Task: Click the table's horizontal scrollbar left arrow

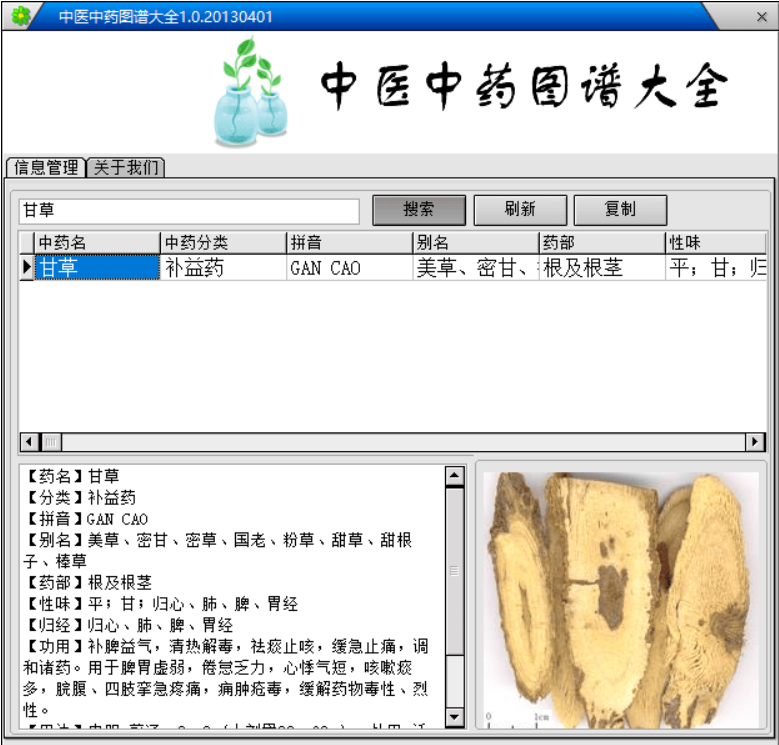Action: coord(29,442)
